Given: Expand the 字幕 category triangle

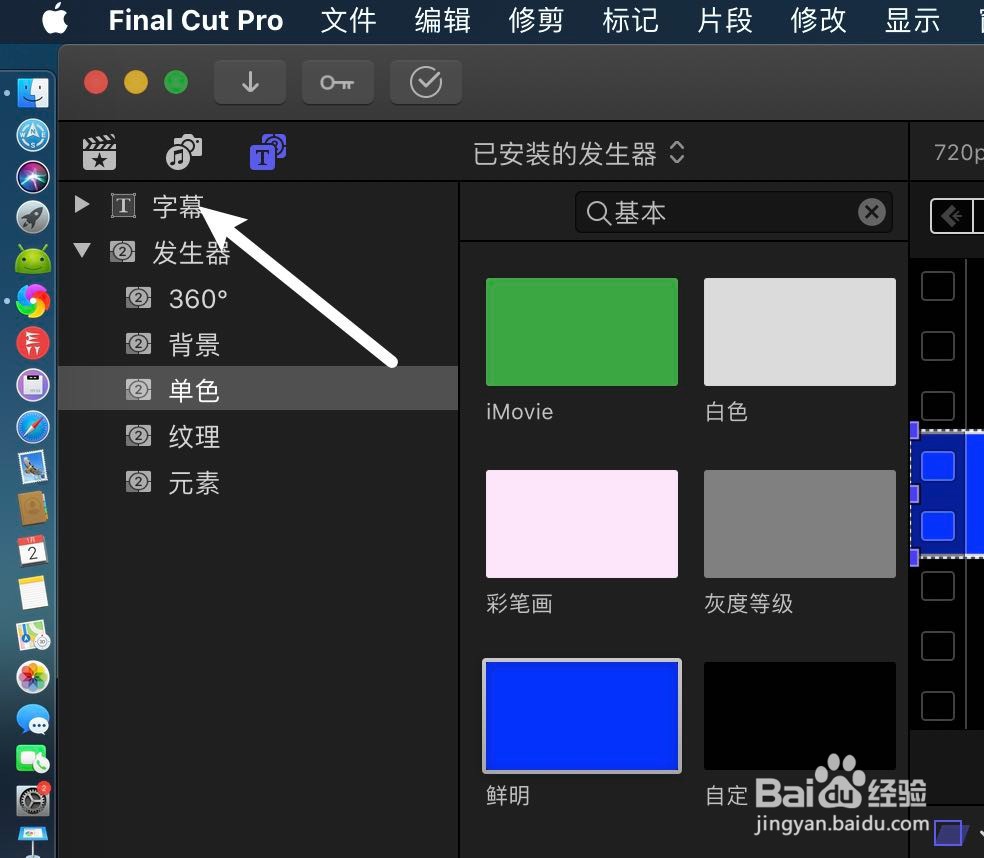Looking at the screenshot, I should [x=82, y=204].
